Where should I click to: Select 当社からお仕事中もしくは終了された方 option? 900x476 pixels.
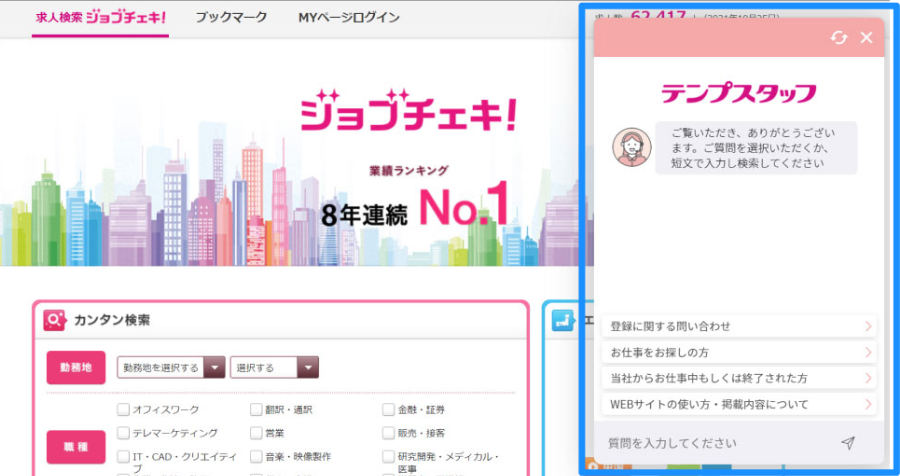click(x=739, y=378)
